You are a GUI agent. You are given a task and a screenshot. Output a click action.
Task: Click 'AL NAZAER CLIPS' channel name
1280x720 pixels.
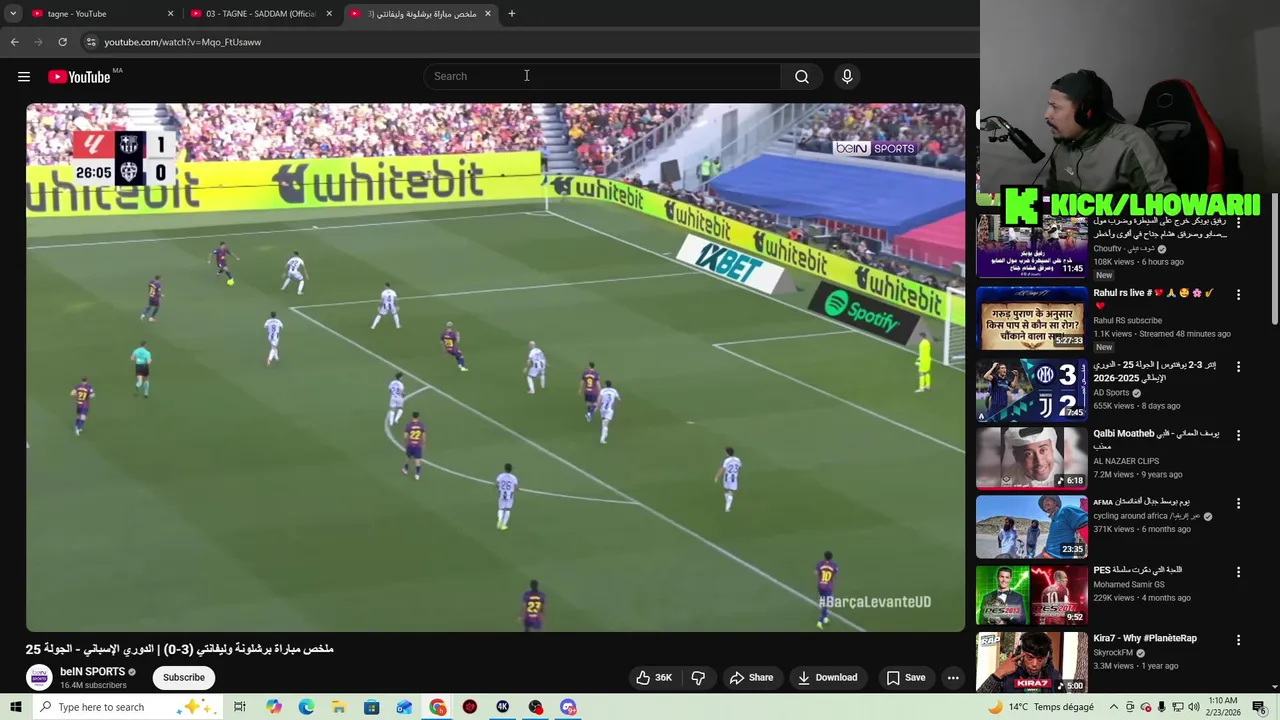(x=1126, y=461)
